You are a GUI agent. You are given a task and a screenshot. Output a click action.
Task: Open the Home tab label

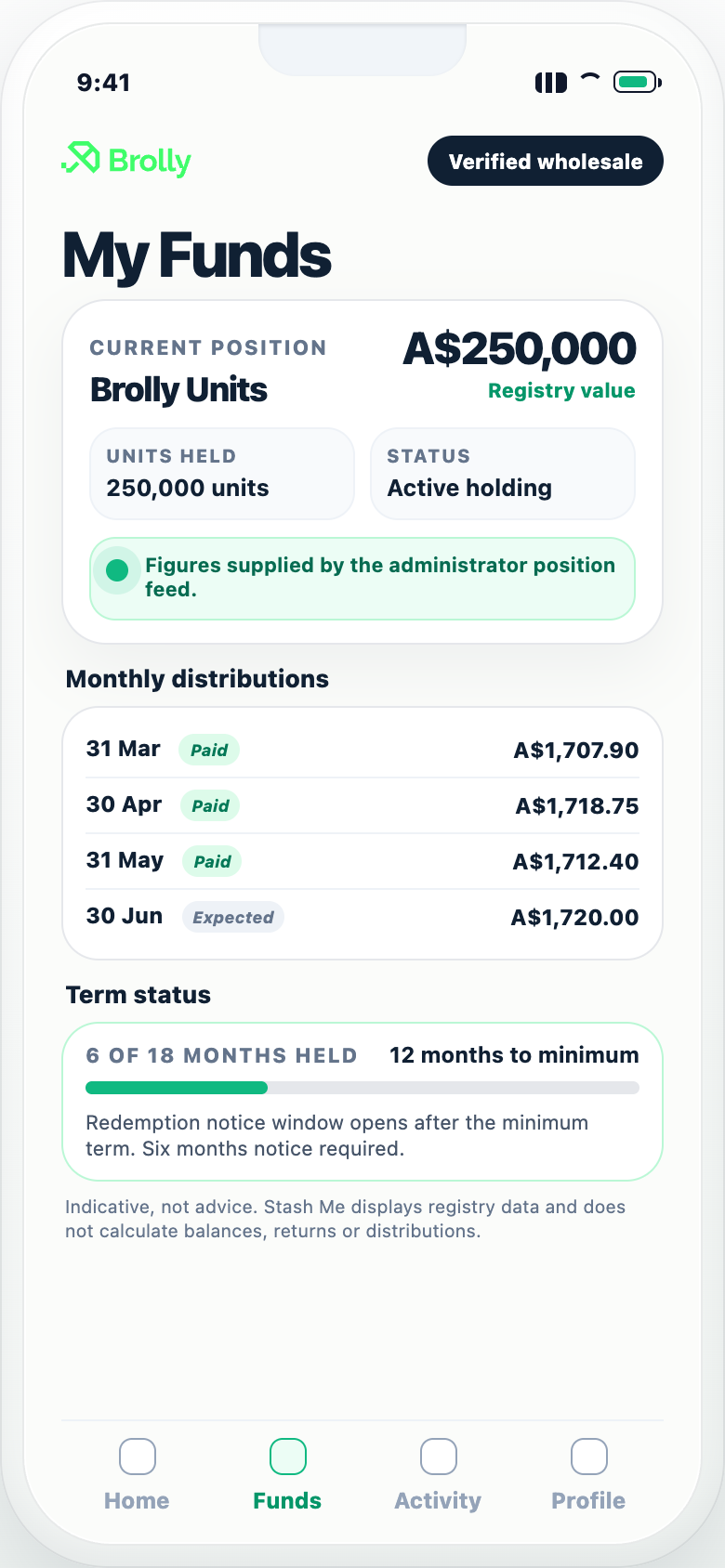[x=137, y=1500]
